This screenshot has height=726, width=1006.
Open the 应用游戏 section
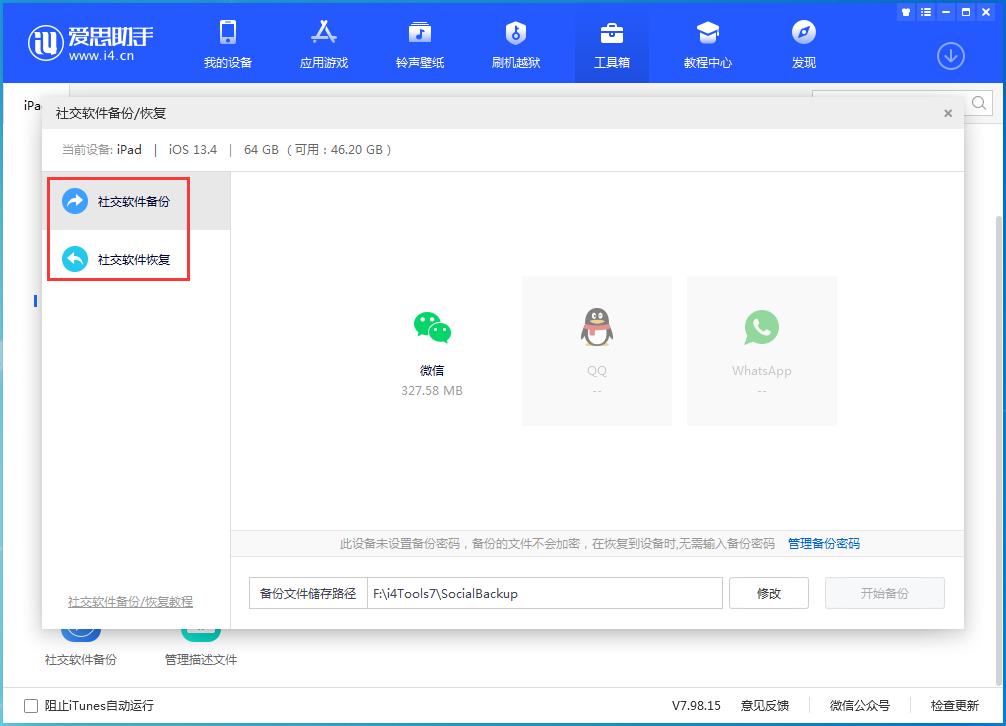tap(323, 44)
